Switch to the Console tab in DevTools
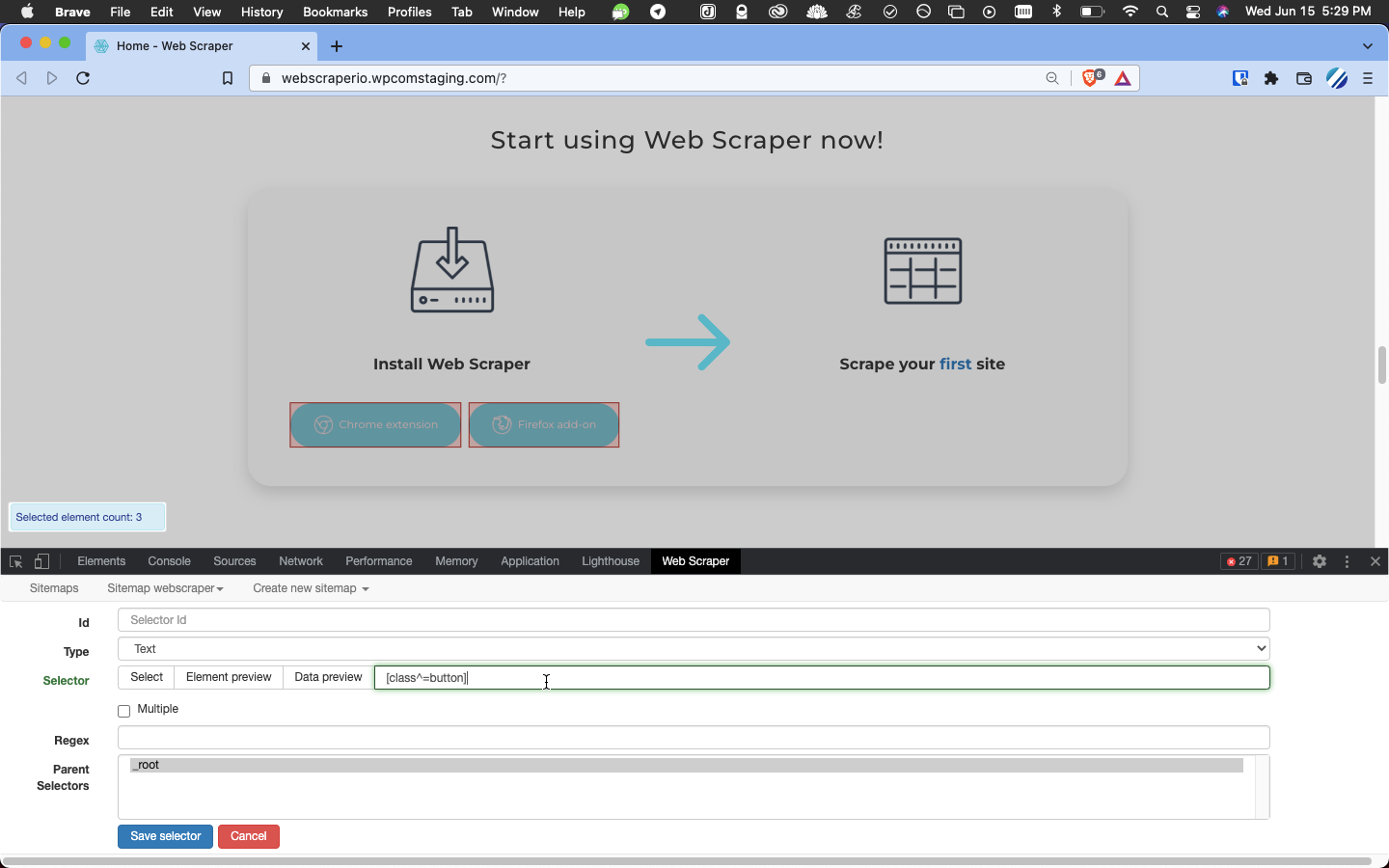The height and width of the screenshot is (868, 1389). (169, 561)
